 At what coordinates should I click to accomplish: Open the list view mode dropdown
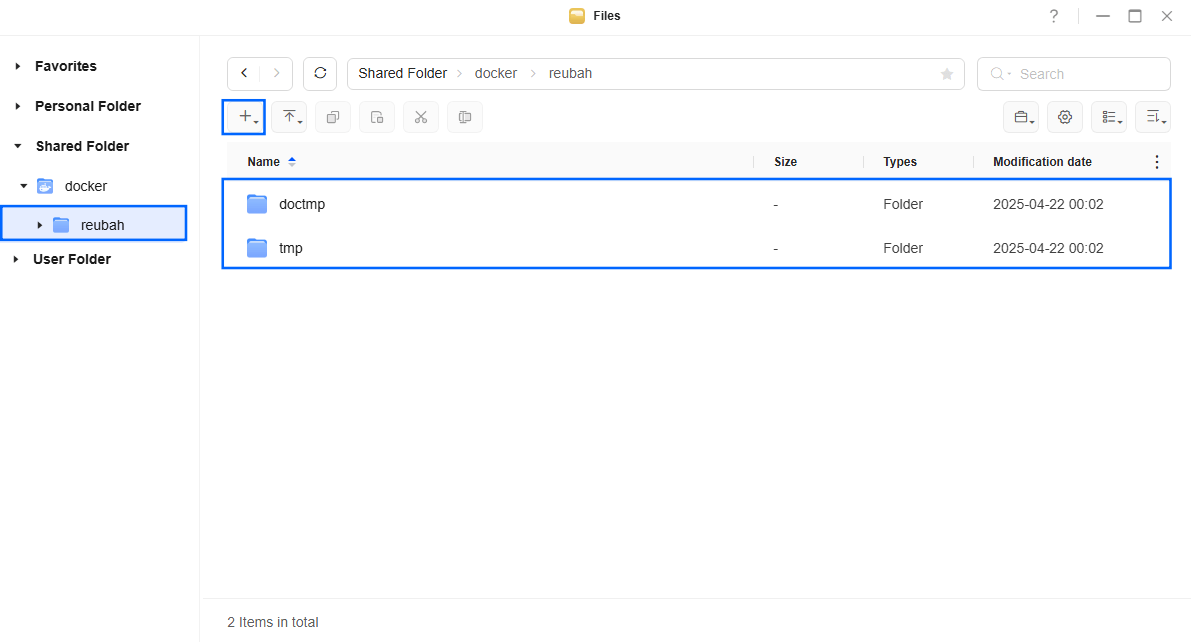coord(1109,118)
